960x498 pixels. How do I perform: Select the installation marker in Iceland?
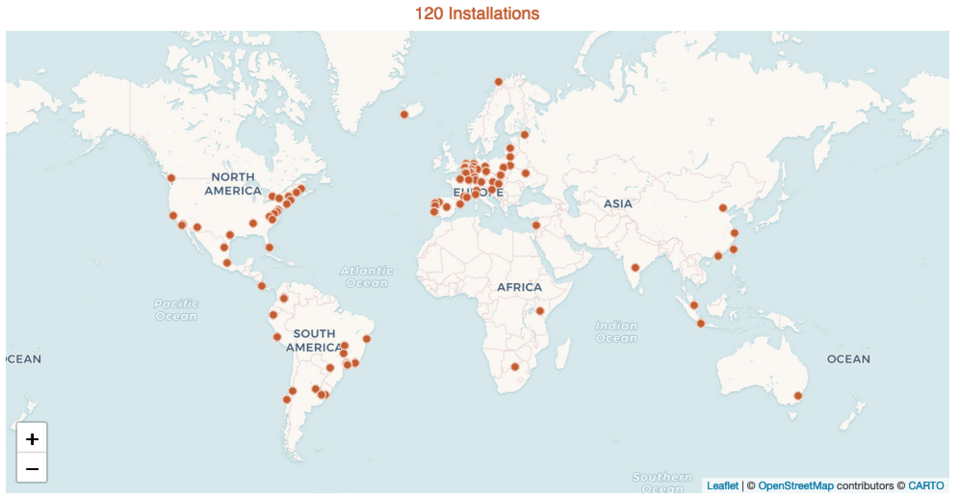[404, 115]
